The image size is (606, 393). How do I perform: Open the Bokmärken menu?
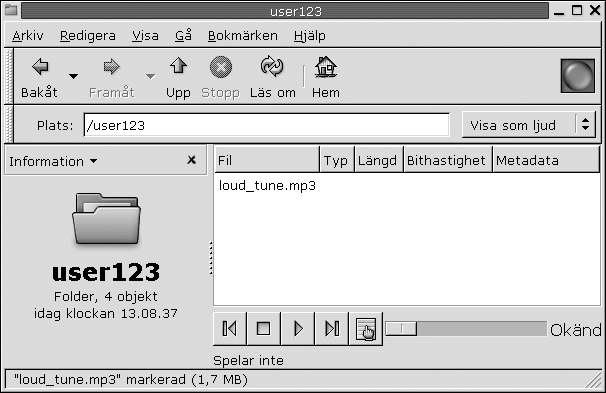[243, 36]
